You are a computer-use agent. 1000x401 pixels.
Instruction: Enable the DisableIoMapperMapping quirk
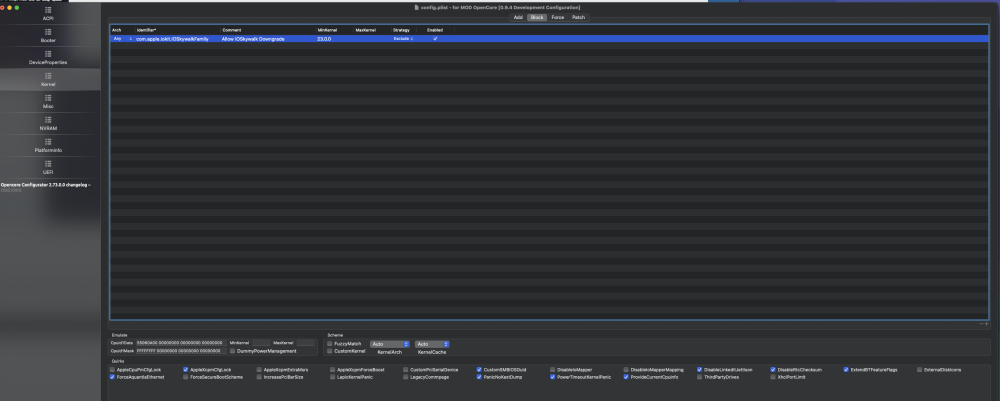[626, 370]
